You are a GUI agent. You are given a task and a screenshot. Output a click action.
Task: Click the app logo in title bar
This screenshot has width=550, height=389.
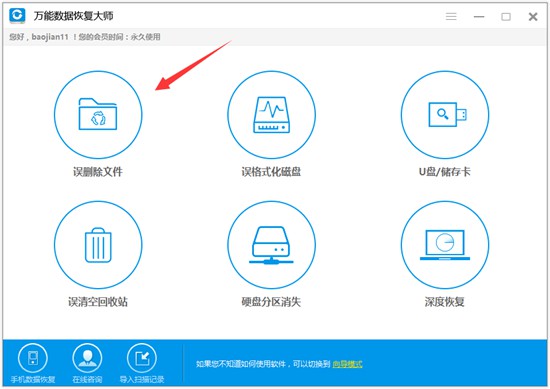17,15
